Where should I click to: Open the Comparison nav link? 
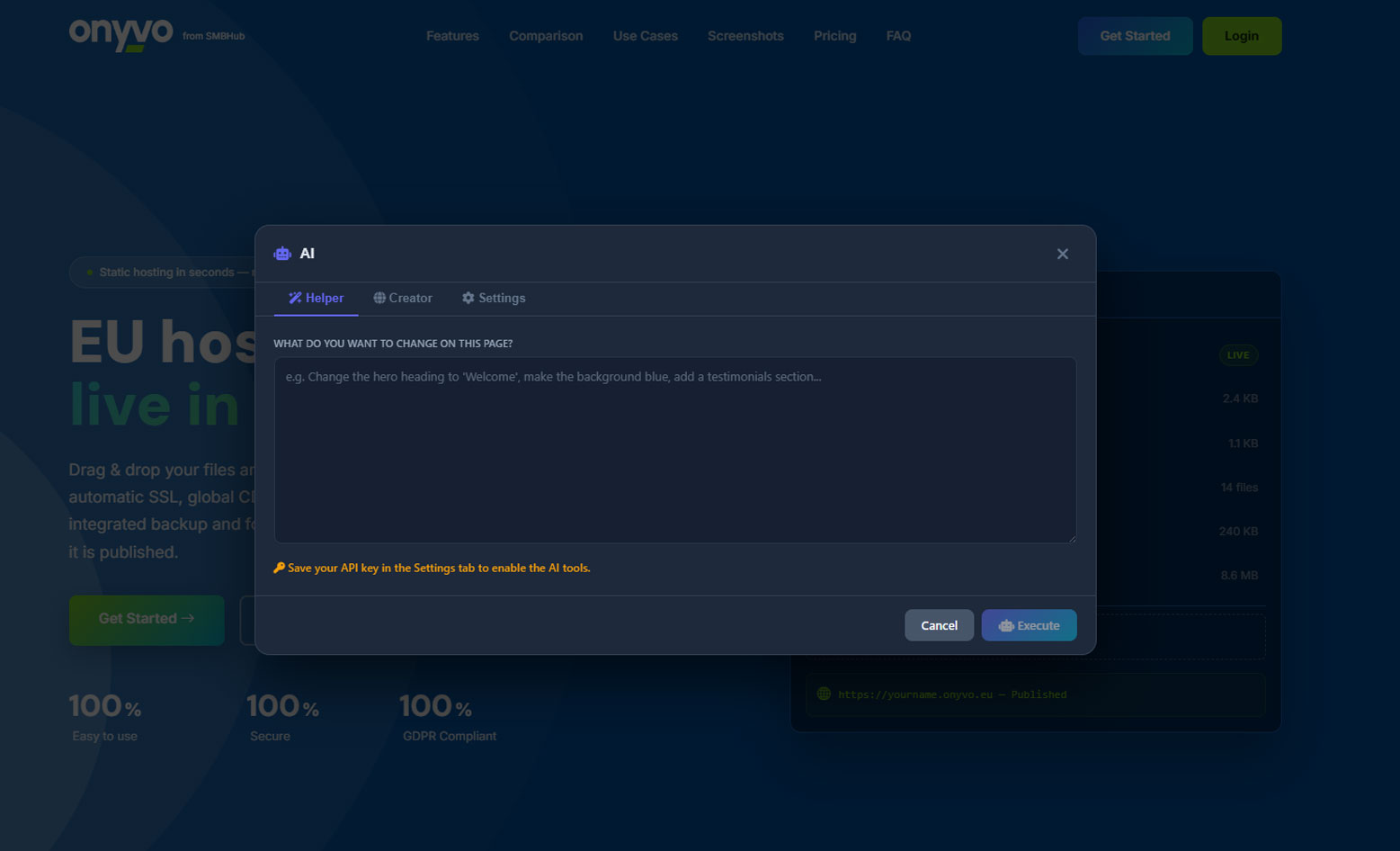[x=546, y=36]
